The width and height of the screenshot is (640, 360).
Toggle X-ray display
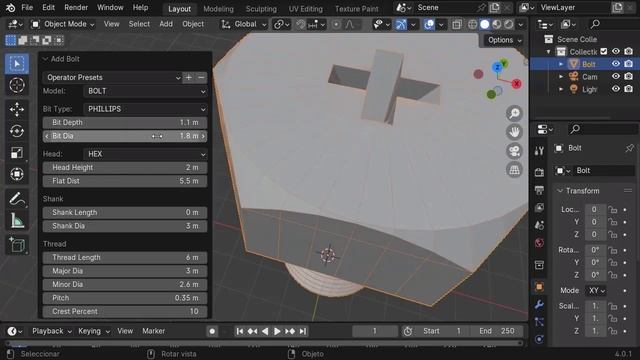coord(457,24)
